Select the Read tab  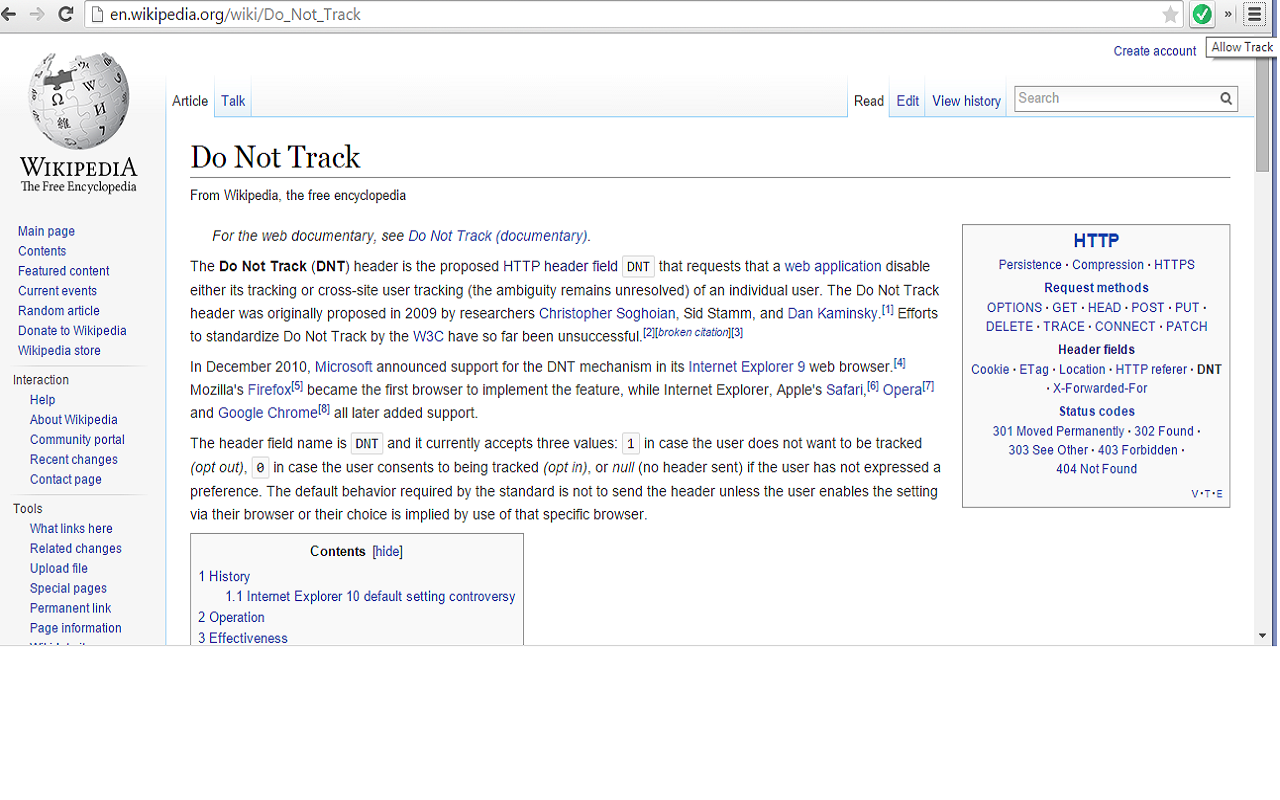[x=869, y=101]
